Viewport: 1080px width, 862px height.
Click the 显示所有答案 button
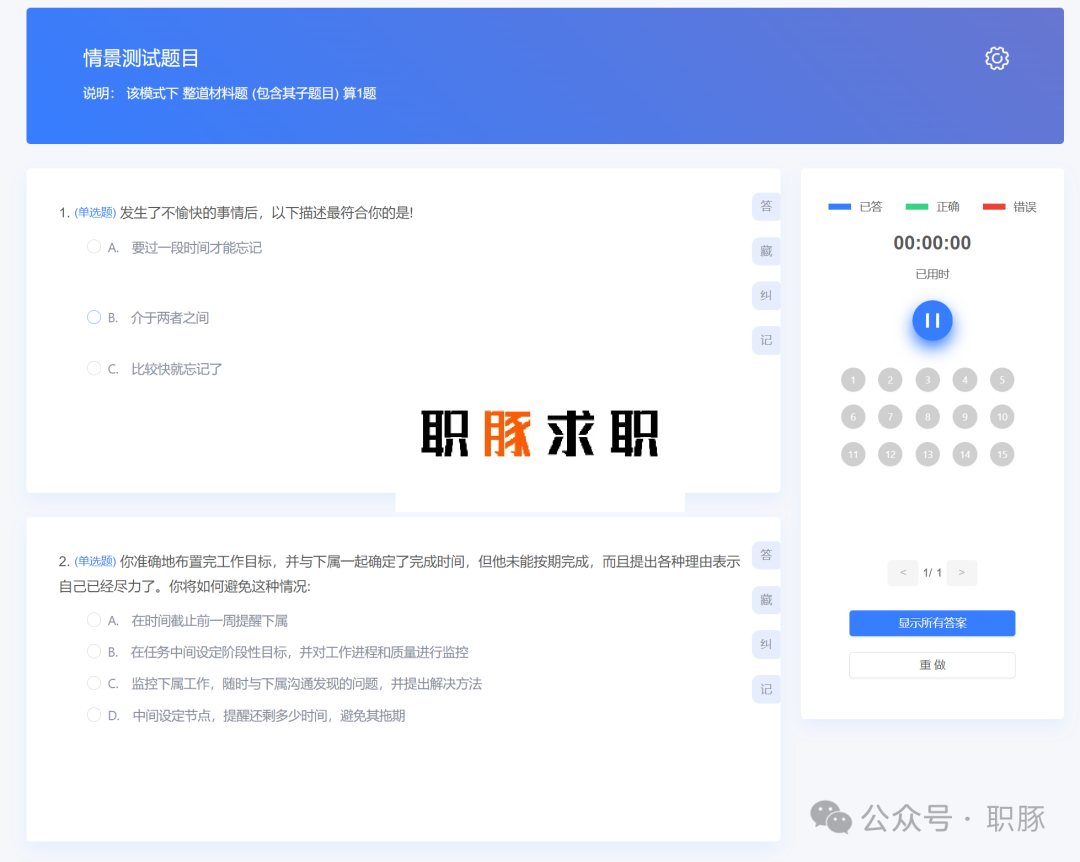[931, 623]
